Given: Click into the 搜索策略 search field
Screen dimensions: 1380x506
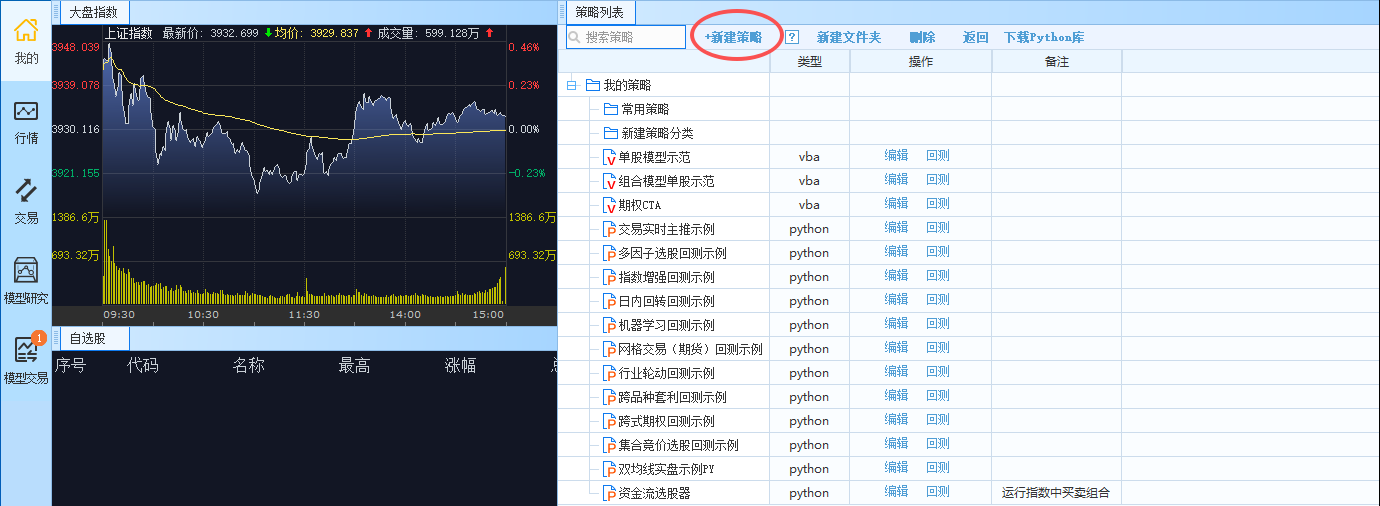Looking at the screenshot, I should (626, 37).
